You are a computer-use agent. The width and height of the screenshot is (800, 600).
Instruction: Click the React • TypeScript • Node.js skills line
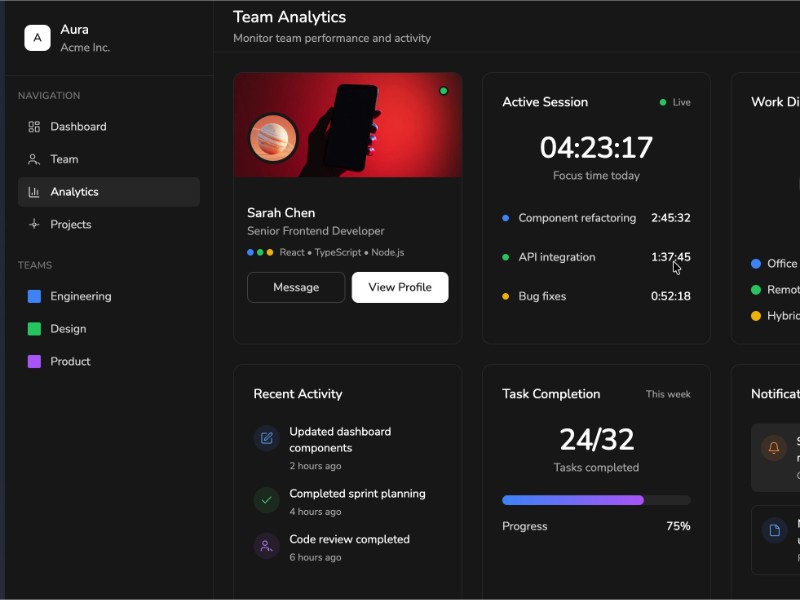(342, 253)
